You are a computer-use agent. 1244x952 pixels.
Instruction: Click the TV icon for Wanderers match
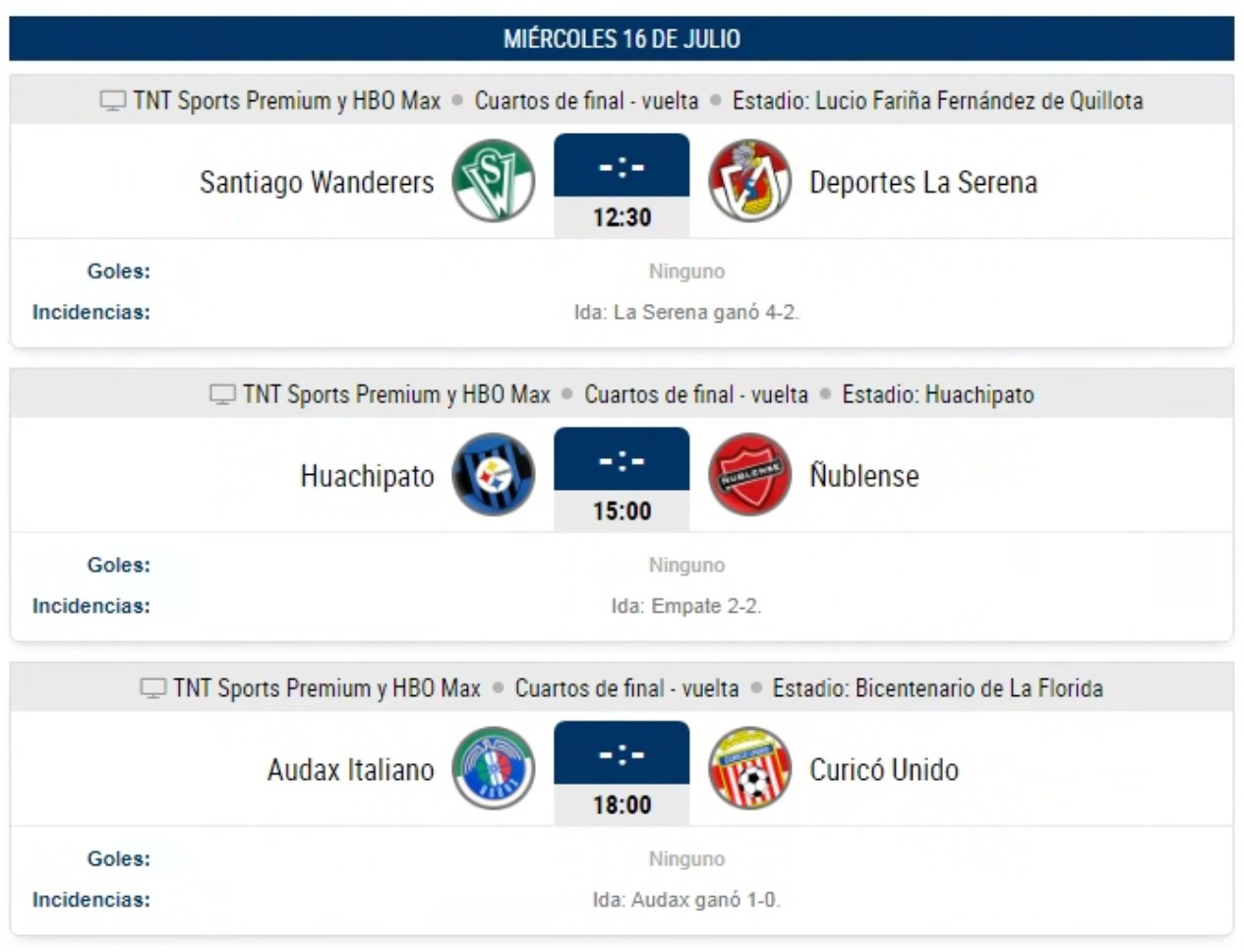113,100
